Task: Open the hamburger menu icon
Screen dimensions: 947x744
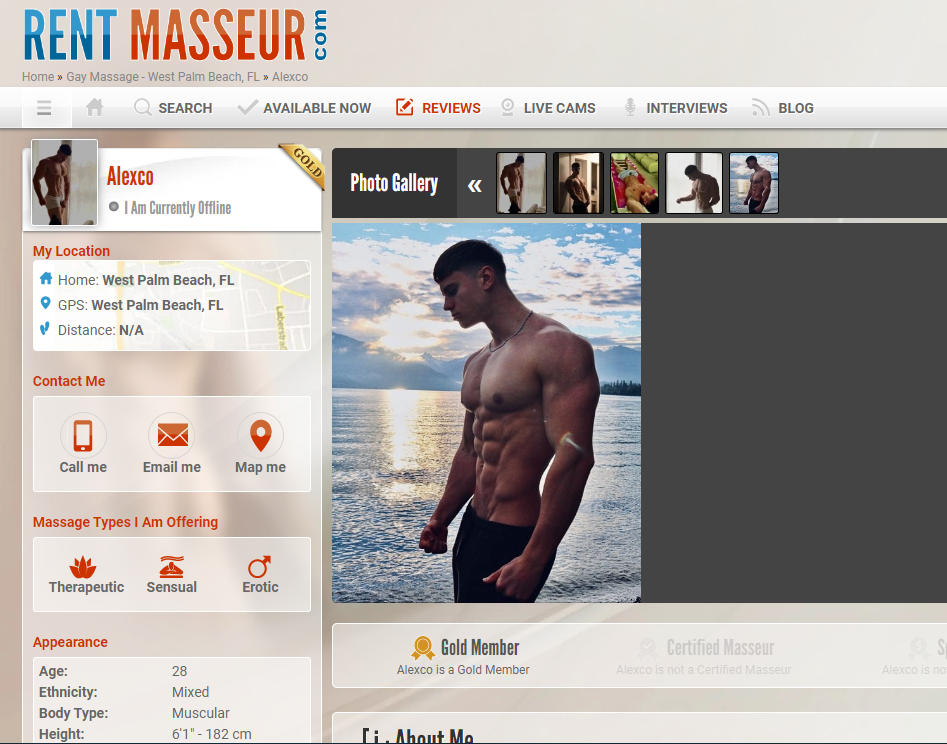Action: tap(44, 108)
